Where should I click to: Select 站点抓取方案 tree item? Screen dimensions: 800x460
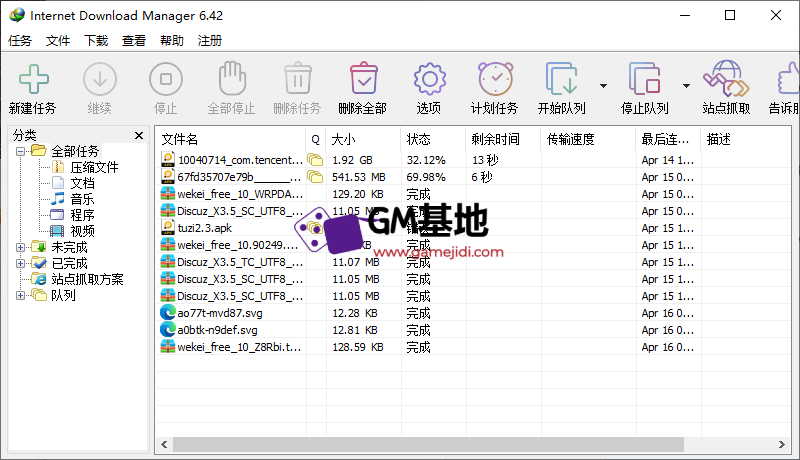(x=87, y=279)
